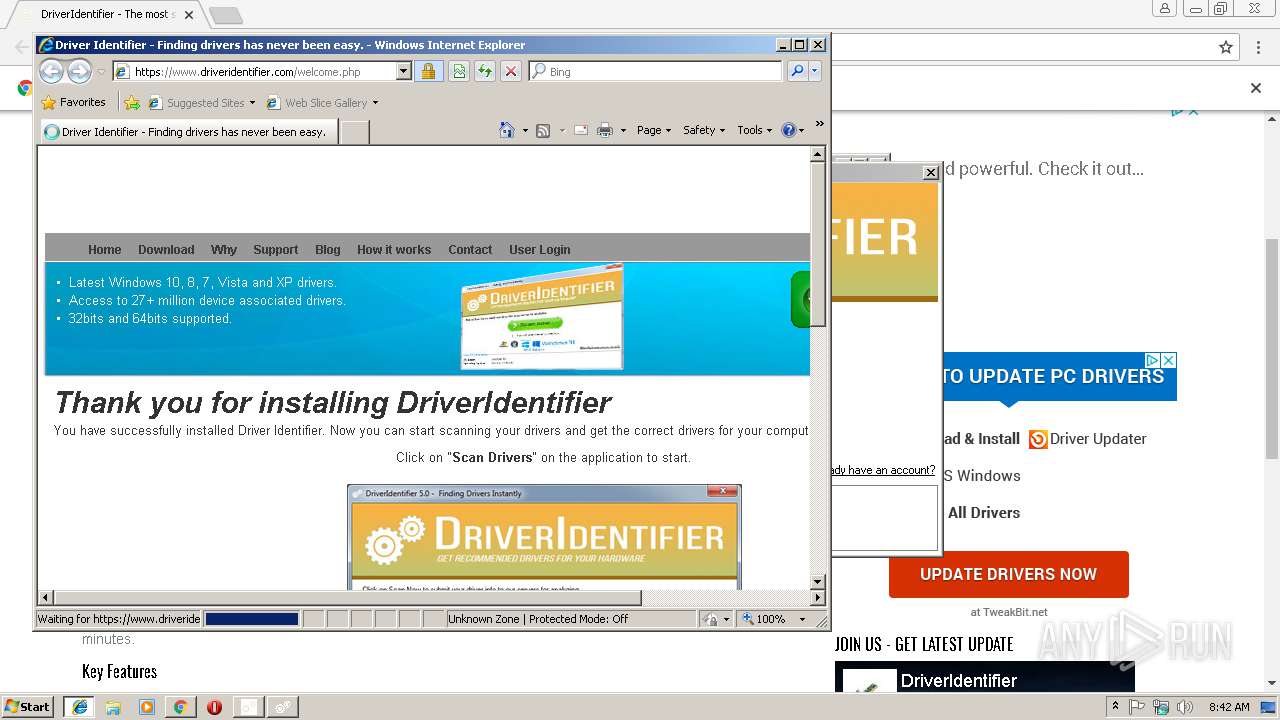Open the Why navigation link
The height and width of the screenshot is (720, 1280).
tap(224, 249)
